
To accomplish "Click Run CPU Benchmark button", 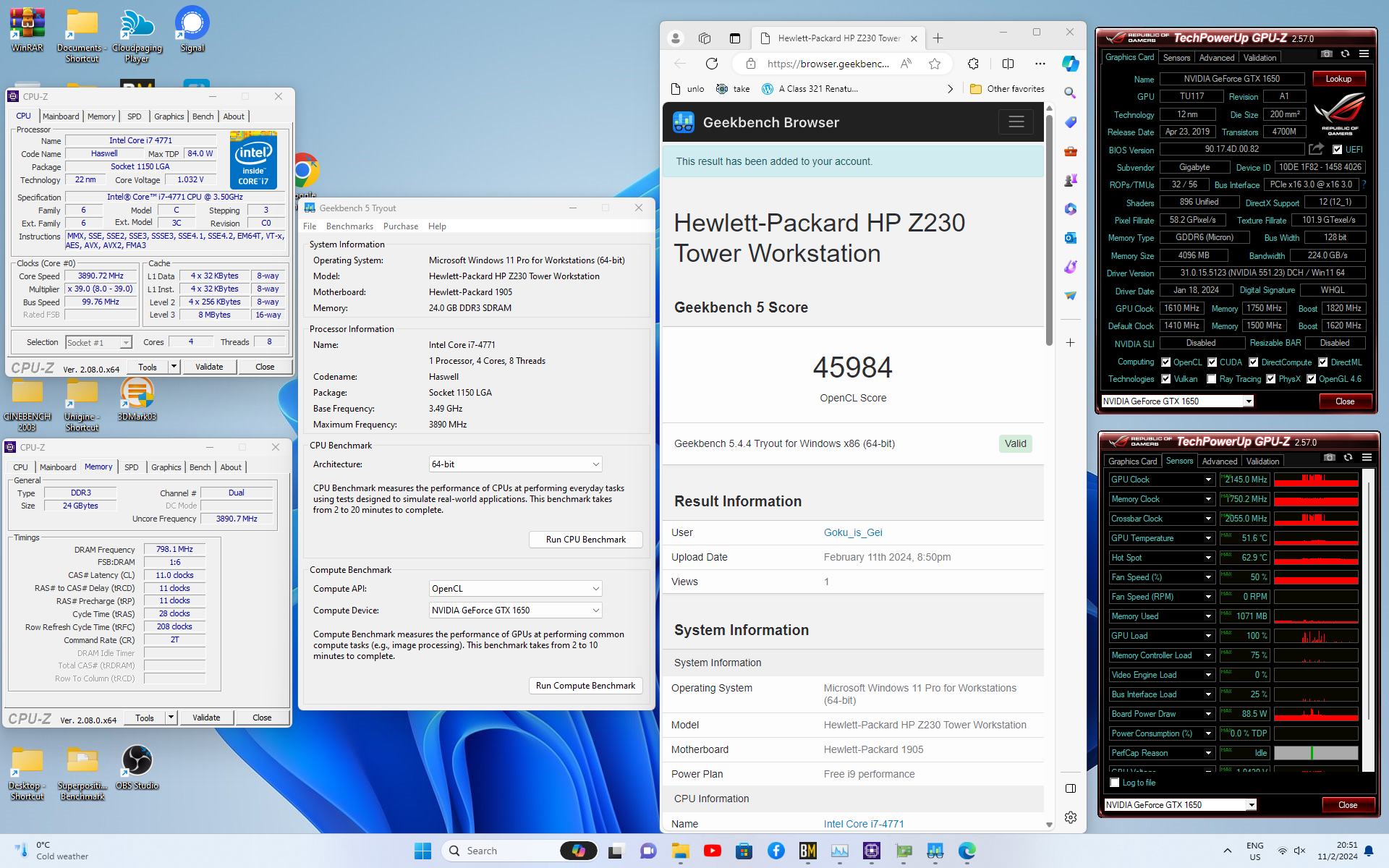I will coord(586,540).
